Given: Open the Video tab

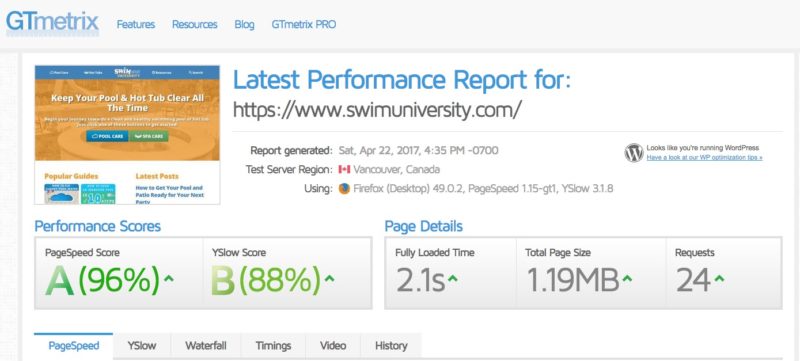Looking at the screenshot, I should (333, 346).
